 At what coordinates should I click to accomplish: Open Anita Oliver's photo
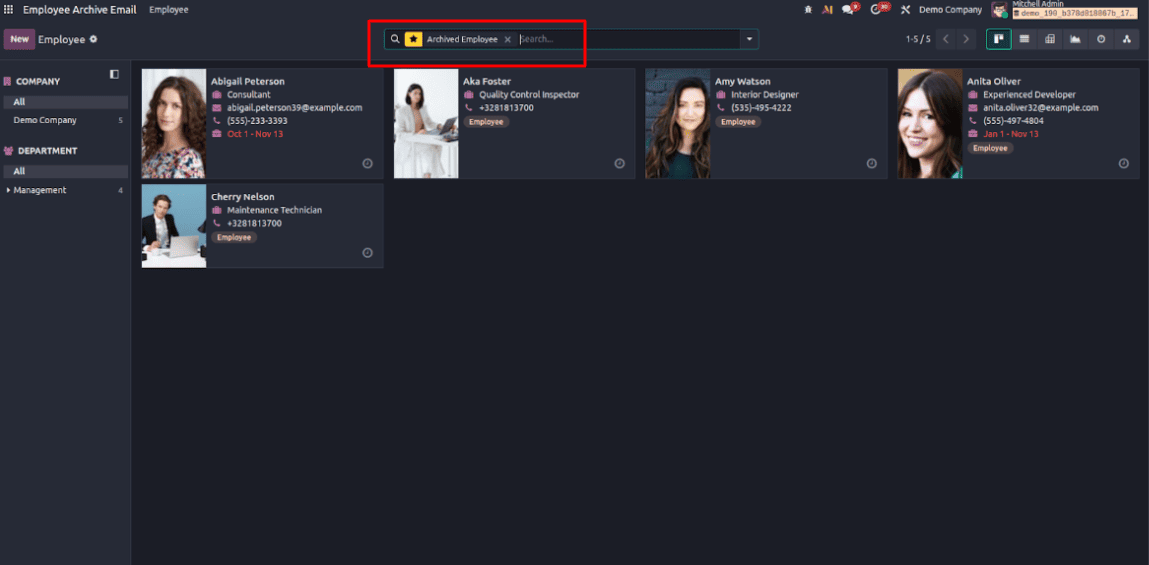pos(930,124)
